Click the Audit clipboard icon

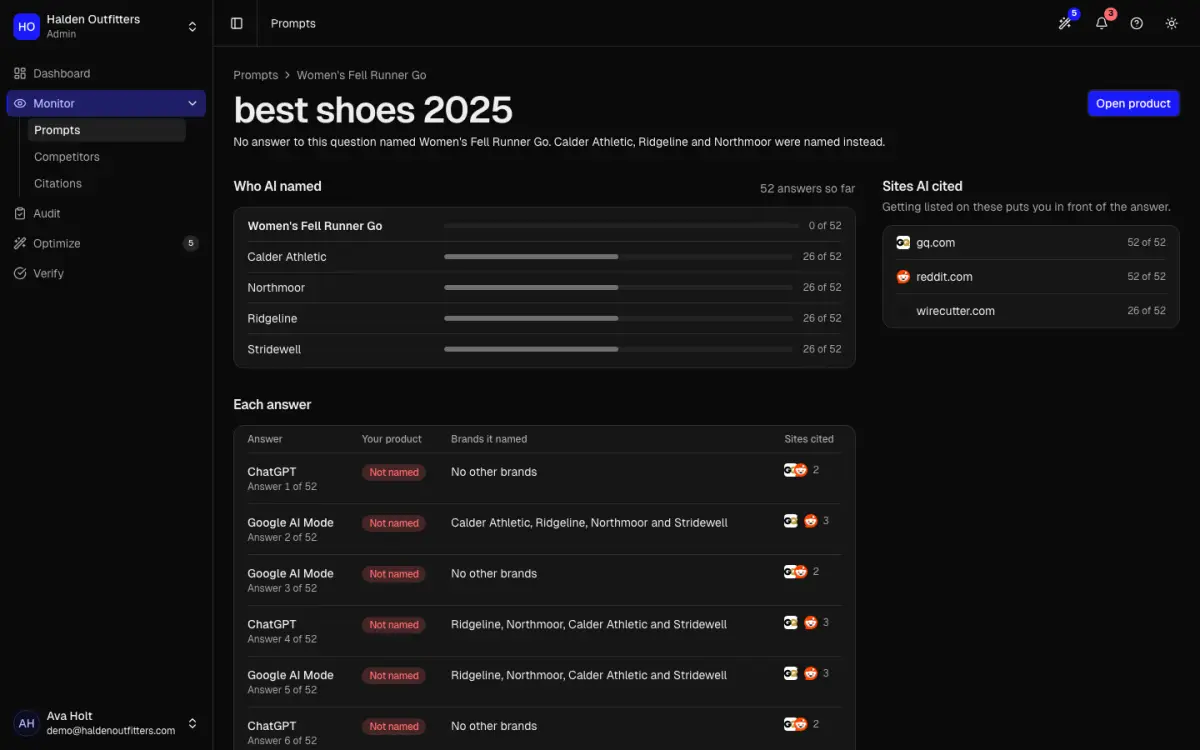point(20,213)
